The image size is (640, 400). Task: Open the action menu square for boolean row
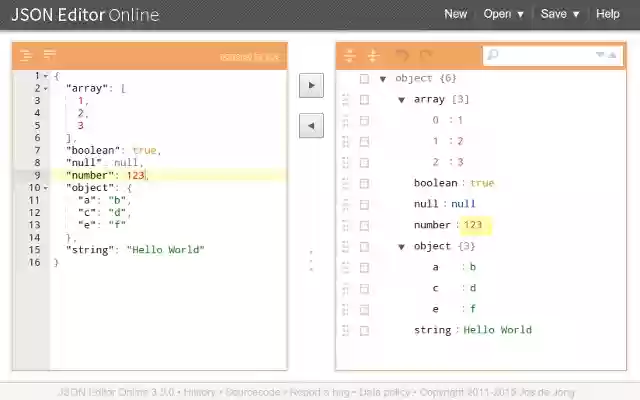364,183
